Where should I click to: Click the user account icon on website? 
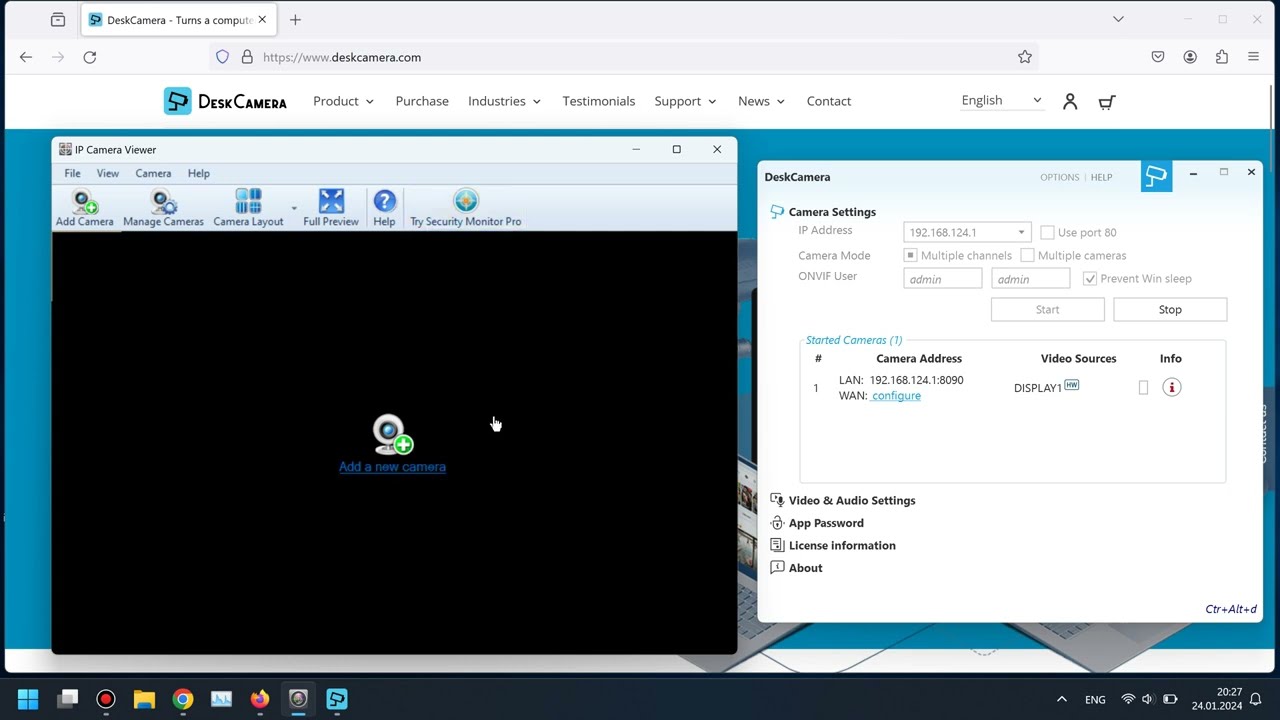[x=1070, y=101]
